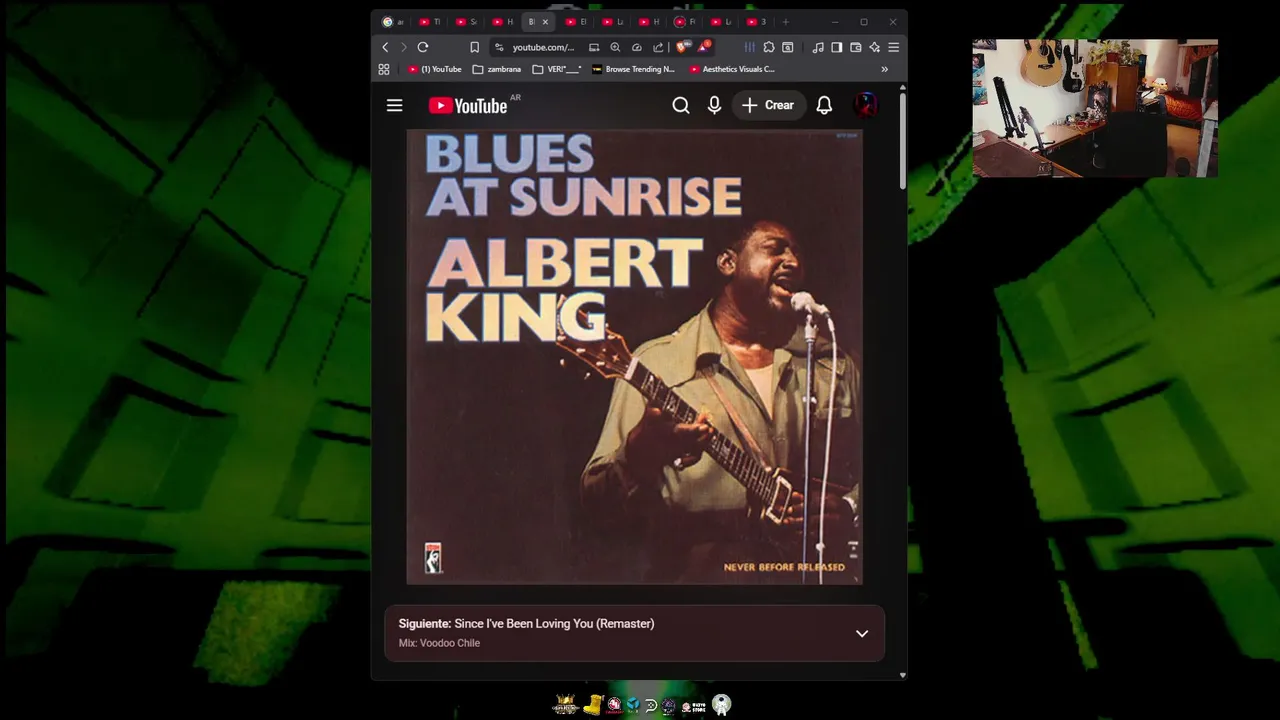Open site settings icon in the address bar

tap(499, 47)
